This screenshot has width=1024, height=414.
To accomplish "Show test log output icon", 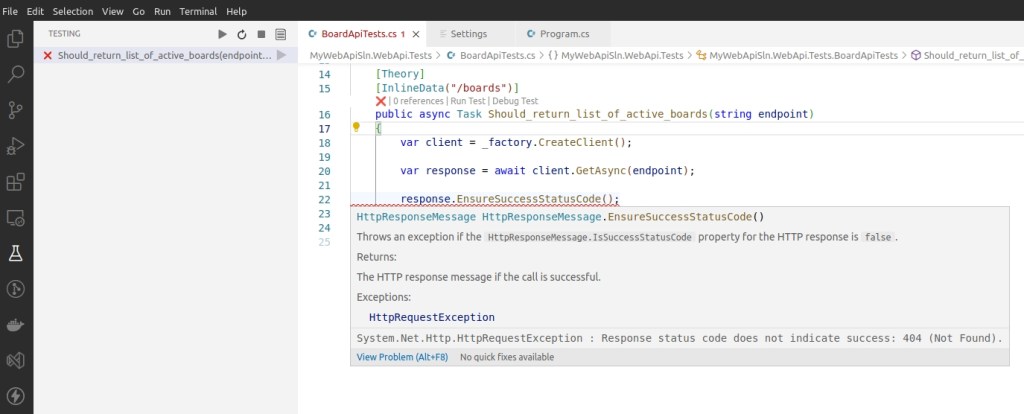I will click(280, 34).
